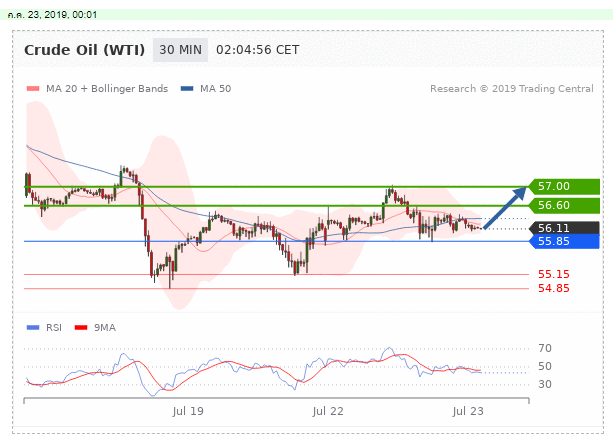Click the MA 50 blue legend swatch
The image size is (613, 448).
pyautogui.click(x=187, y=89)
